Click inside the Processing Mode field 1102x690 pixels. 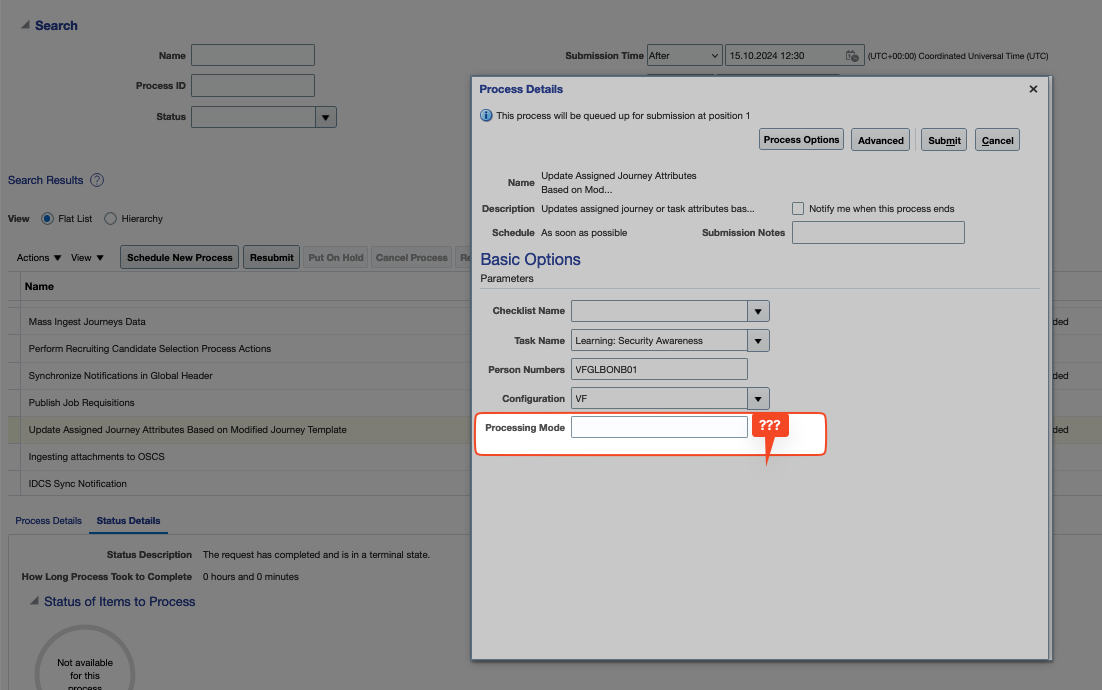659,426
